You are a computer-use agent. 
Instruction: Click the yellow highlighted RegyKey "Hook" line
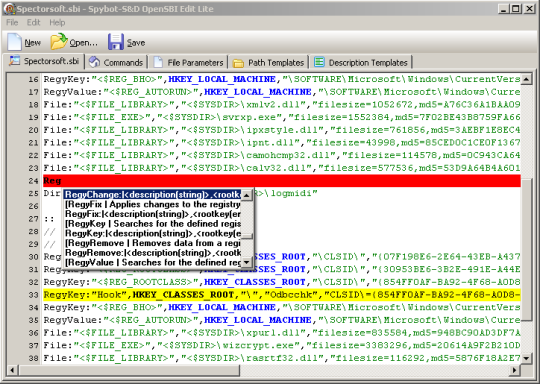click(x=282, y=295)
